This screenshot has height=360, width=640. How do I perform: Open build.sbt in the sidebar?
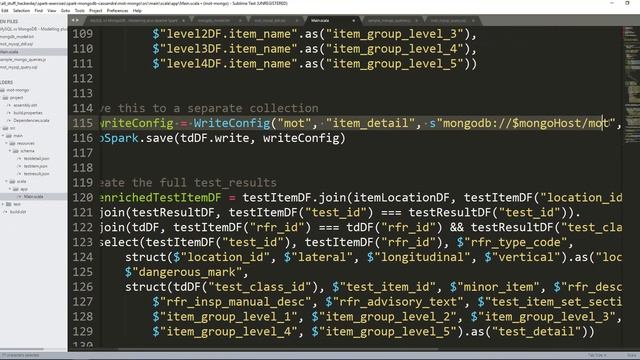click(18, 212)
